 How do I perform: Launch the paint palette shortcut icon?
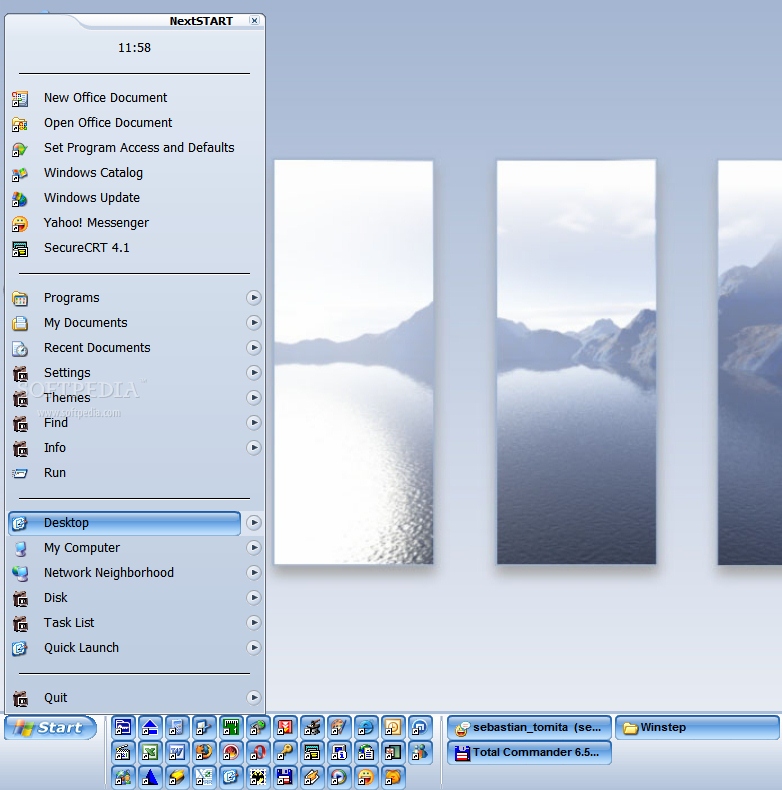(339, 727)
